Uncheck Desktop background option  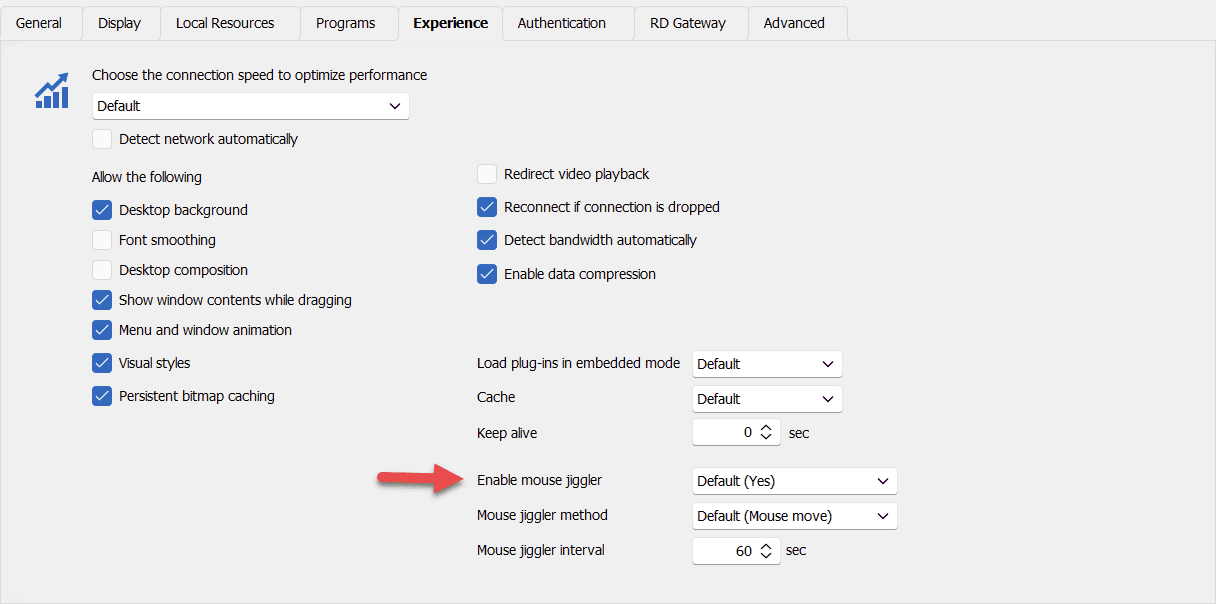click(x=102, y=210)
